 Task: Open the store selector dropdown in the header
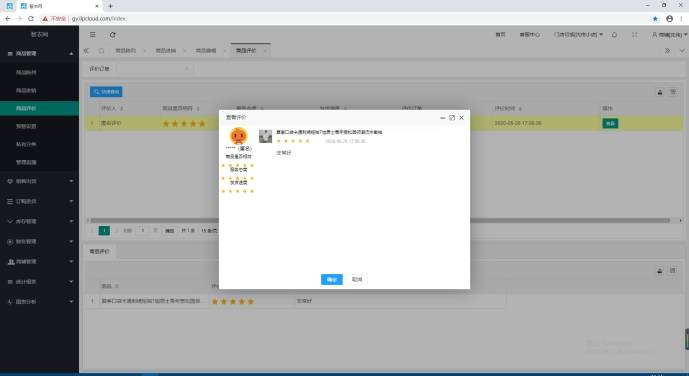[x=578, y=34]
